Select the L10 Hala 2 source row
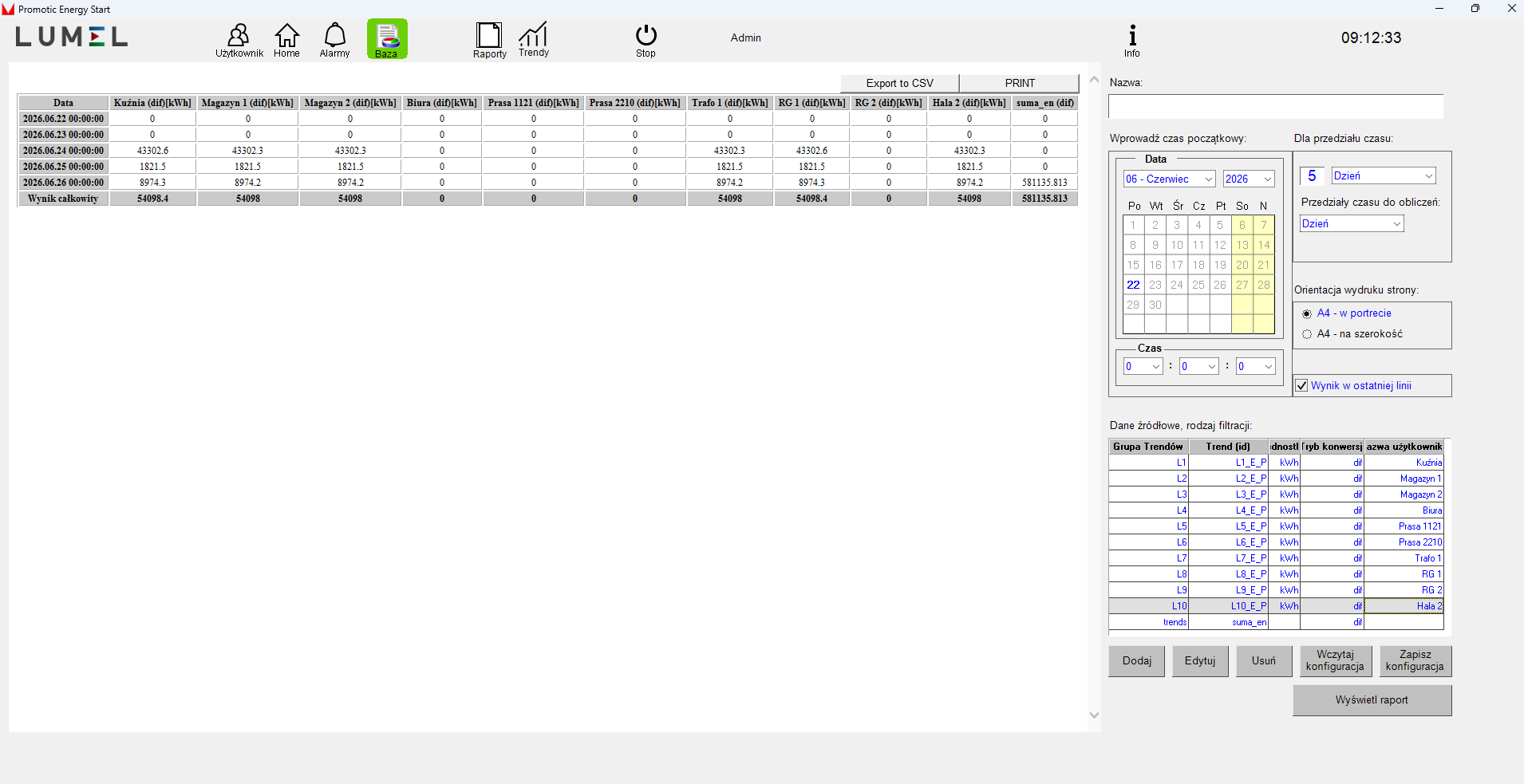This screenshot has height=784, width=1524. pyautogui.click(x=1276, y=606)
